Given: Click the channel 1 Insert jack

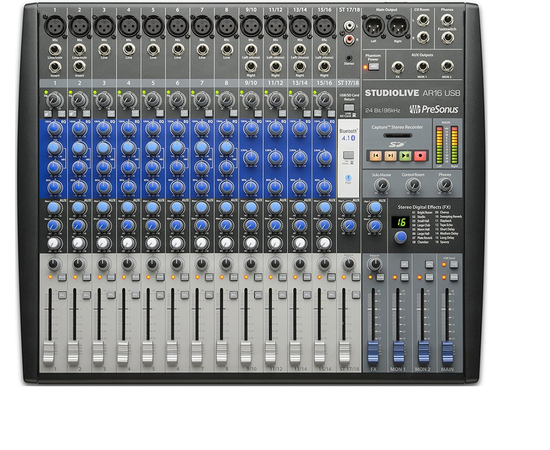Looking at the screenshot, I should 54,67.
